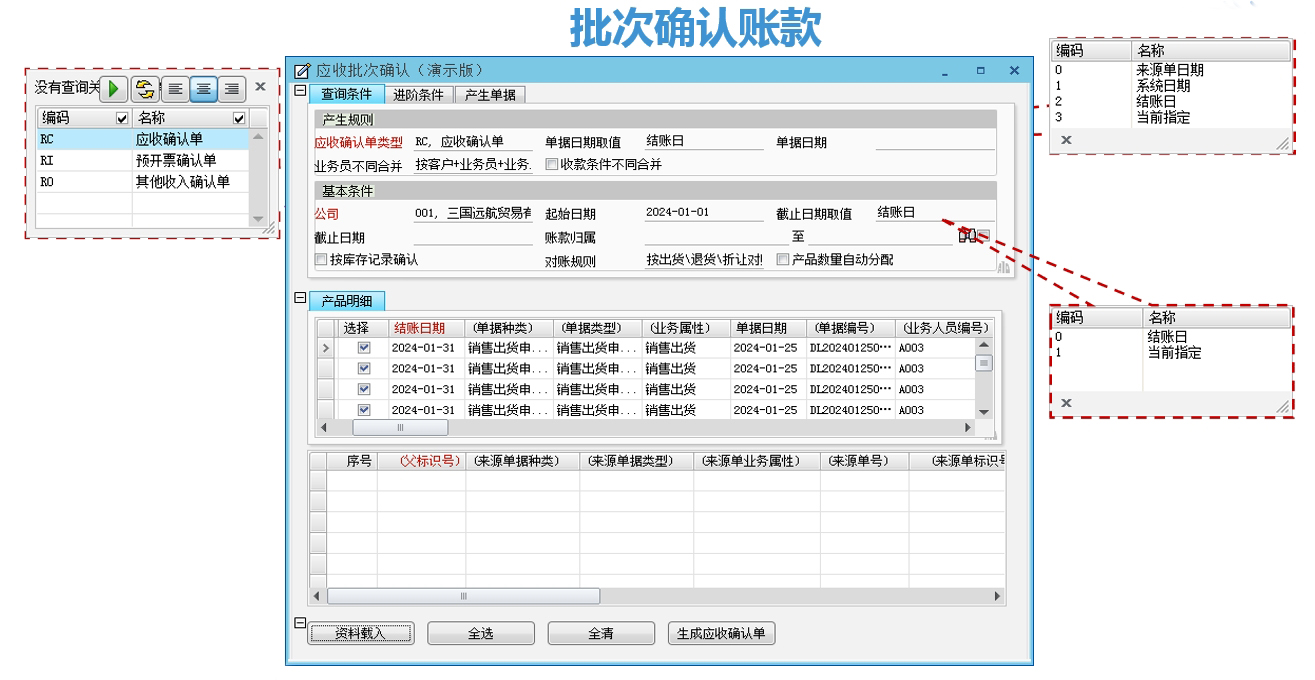Image resolution: width=1315 pixels, height=680 pixels.
Task: Click the (单据种类) column header
Action: [x=507, y=328]
